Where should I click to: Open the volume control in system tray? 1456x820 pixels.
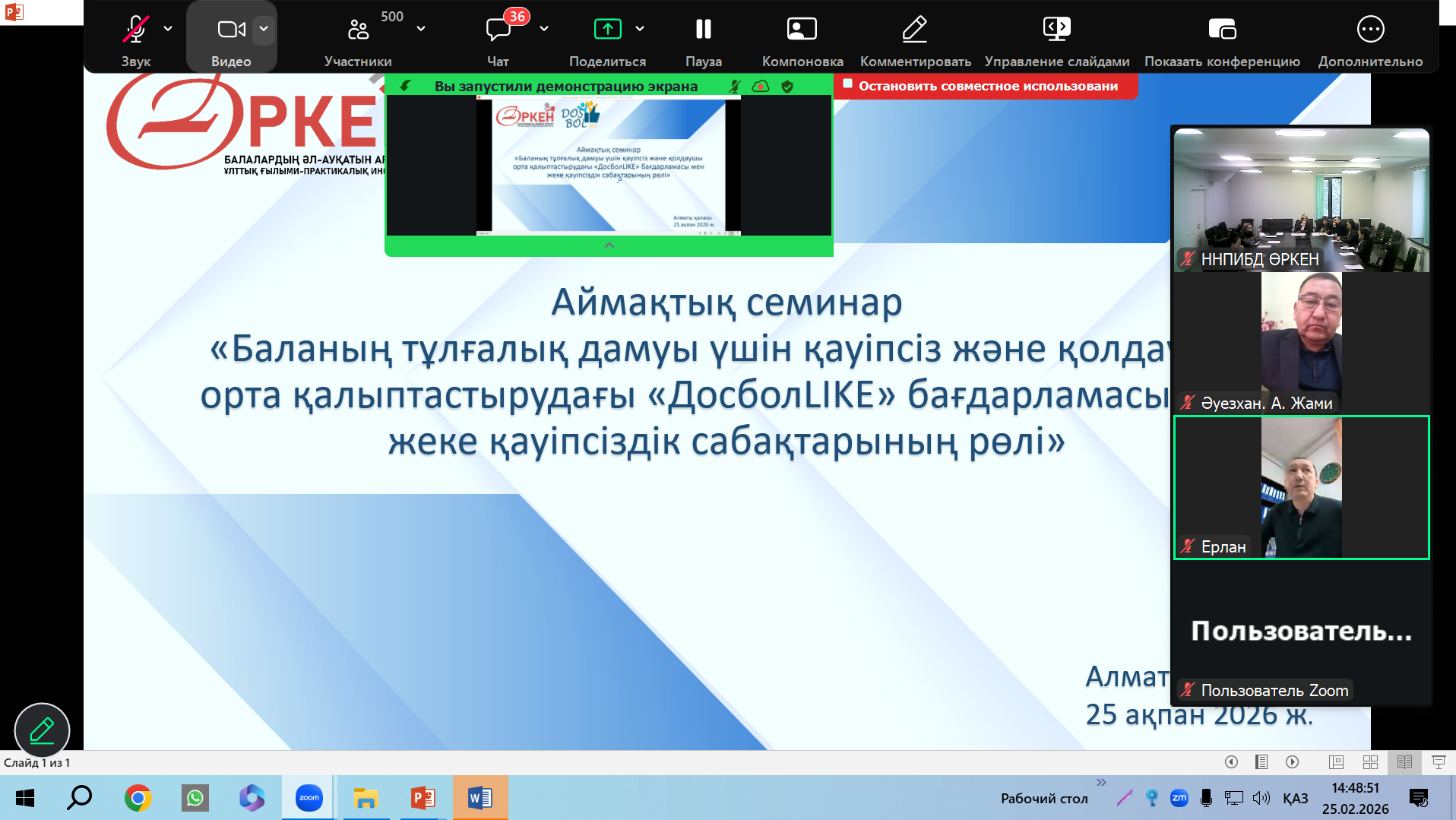click(1261, 798)
